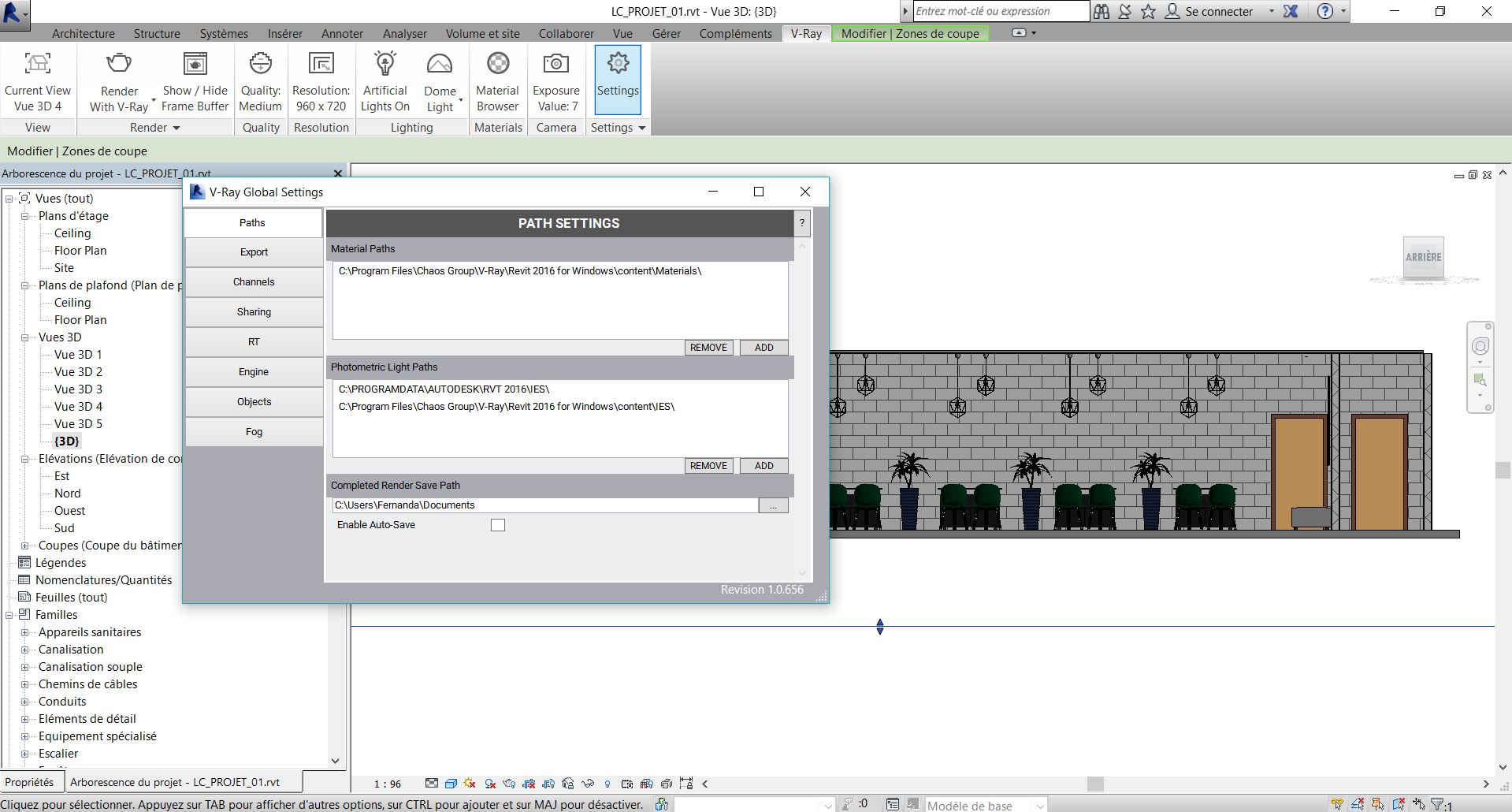This screenshot has width=1512, height=812.
Task: Enable the Auto-Save checkbox
Action: [497, 524]
